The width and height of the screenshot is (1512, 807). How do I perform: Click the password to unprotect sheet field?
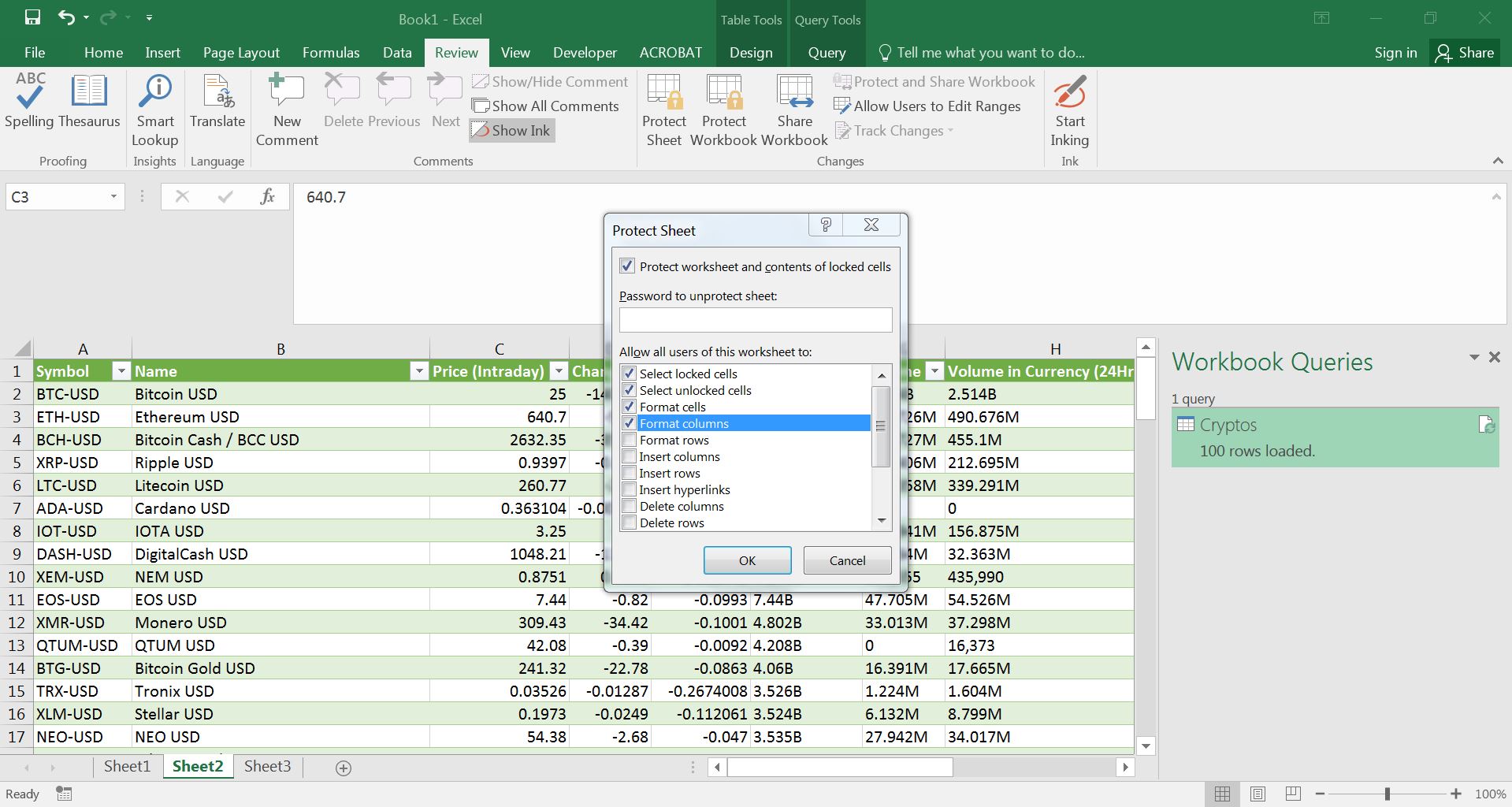(x=756, y=320)
